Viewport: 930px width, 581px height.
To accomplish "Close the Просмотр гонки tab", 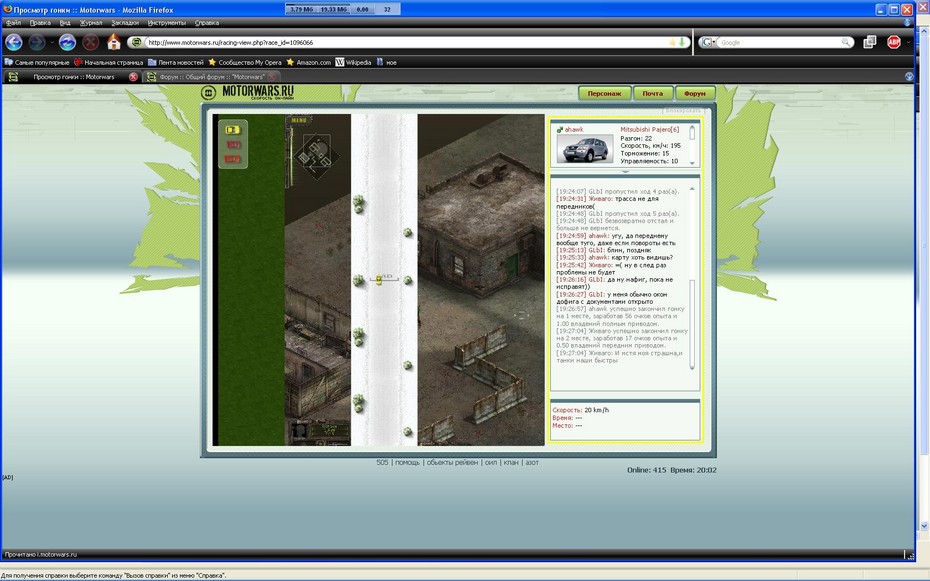I will pos(133,76).
